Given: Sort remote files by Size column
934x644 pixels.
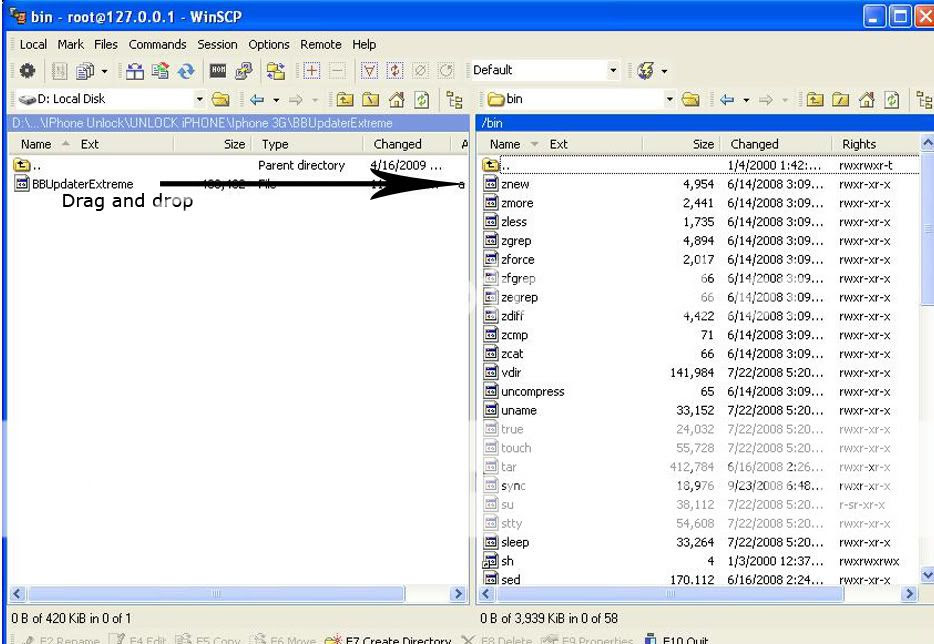Looking at the screenshot, I should [x=680, y=144].
